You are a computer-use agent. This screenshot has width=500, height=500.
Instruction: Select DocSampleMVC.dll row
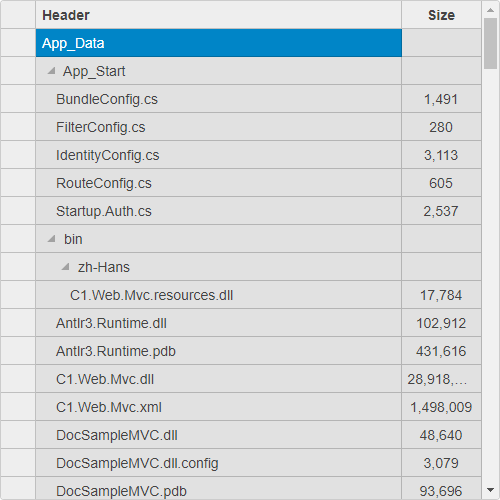218,435
